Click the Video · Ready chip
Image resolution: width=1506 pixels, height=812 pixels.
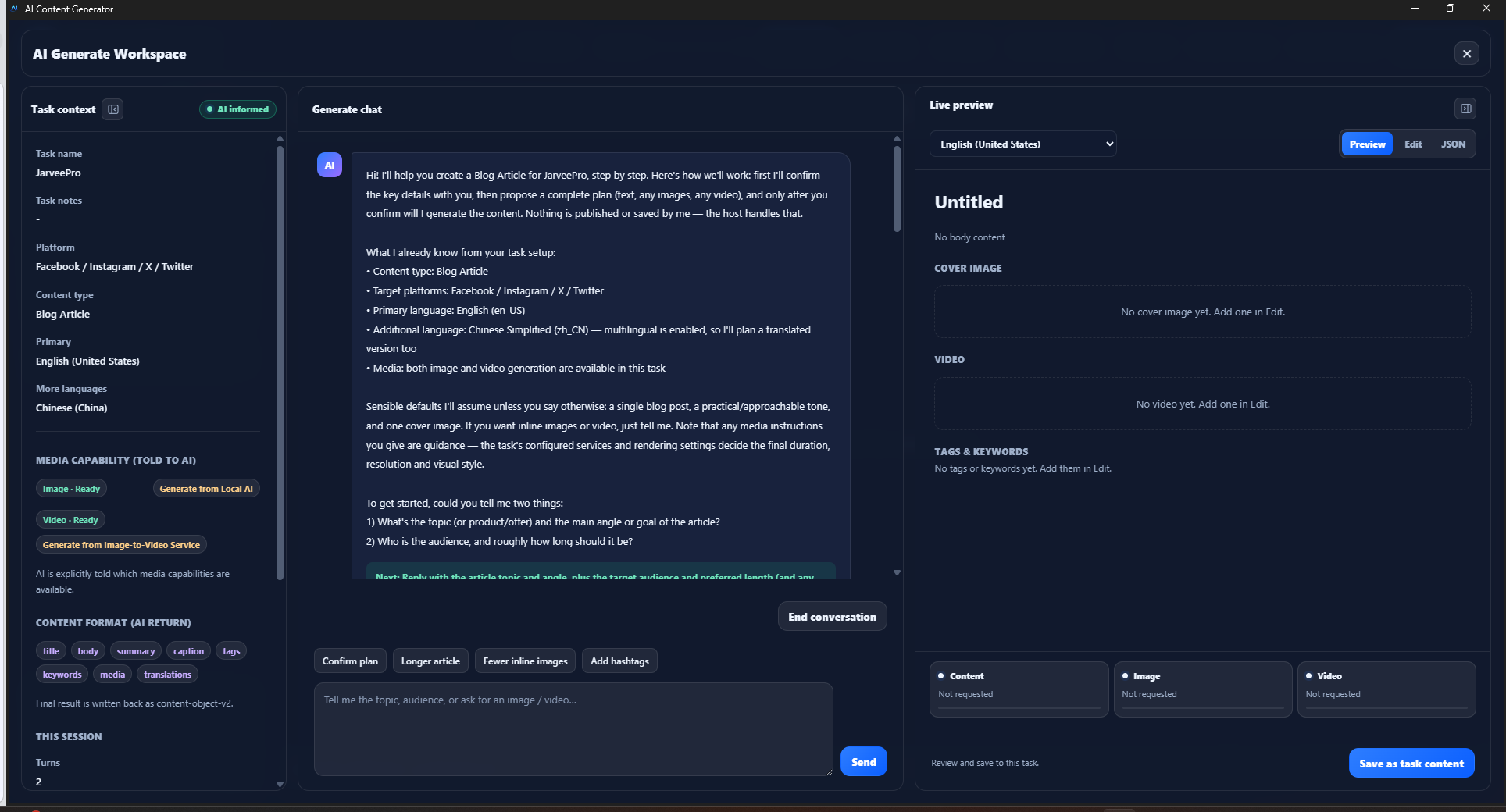coord(70,520)
